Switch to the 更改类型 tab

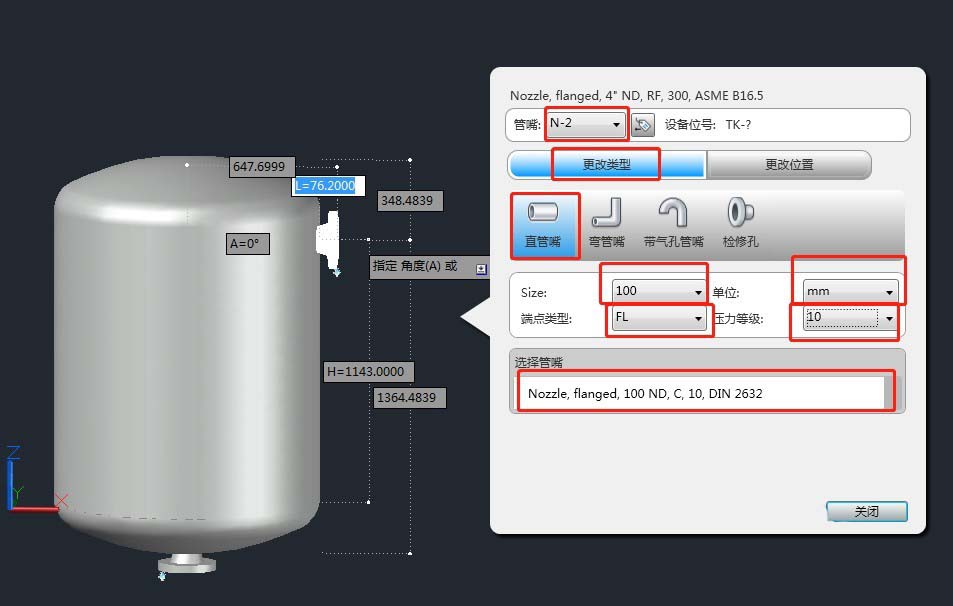point(607,165)
